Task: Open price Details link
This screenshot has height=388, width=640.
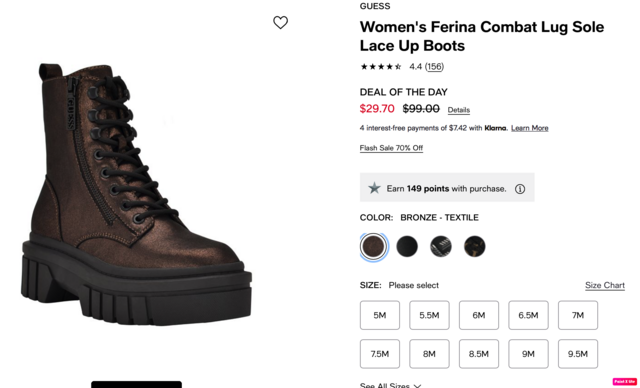Action: (459, 110)
